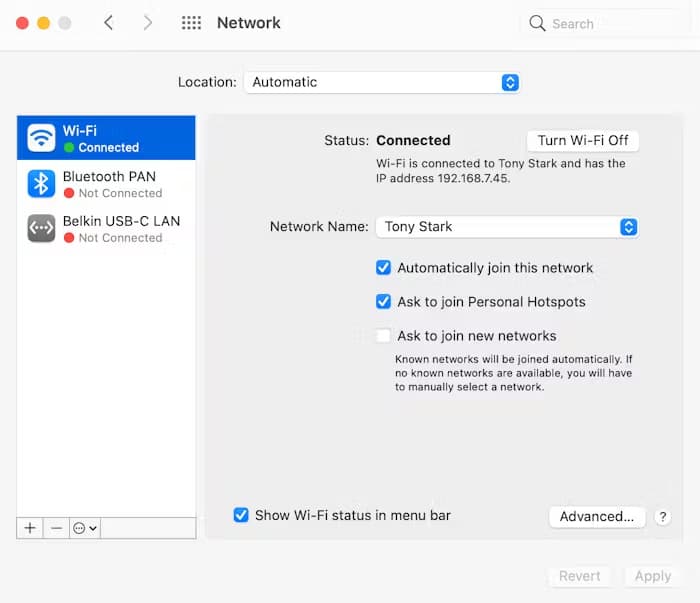Show all preferences via grid icon
Viewport: 700px width, 603px height.
pyautogui.click(x=191, y=23)
